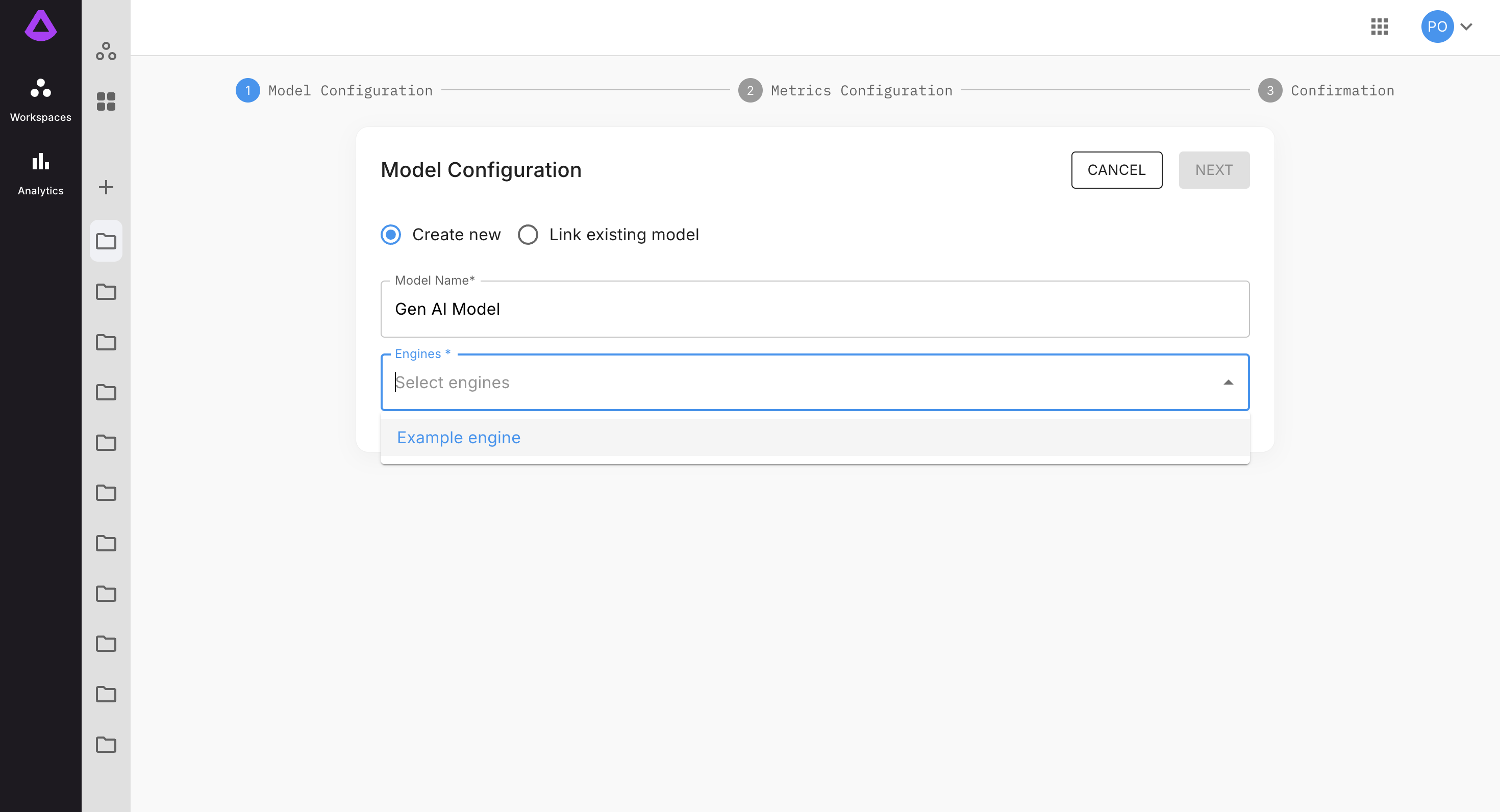Expand the user menu chevron
This screenshot has width=1500, height=812.
(x=1466, y=27)
